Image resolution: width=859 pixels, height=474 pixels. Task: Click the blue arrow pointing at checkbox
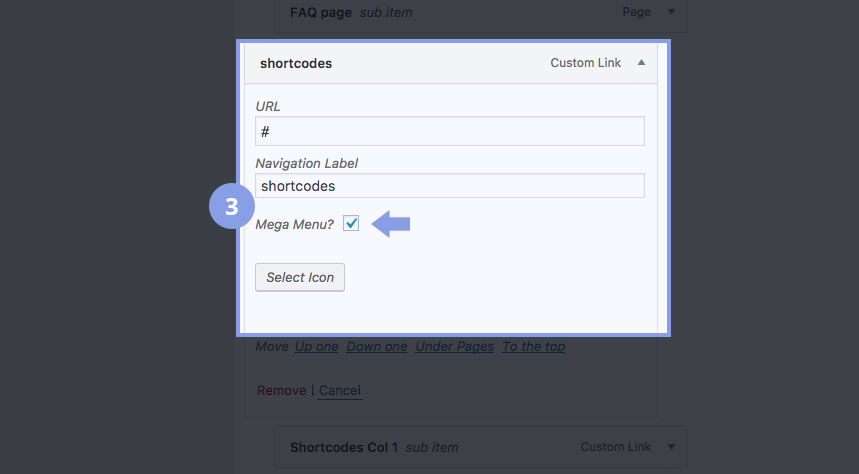coord(391,224)
